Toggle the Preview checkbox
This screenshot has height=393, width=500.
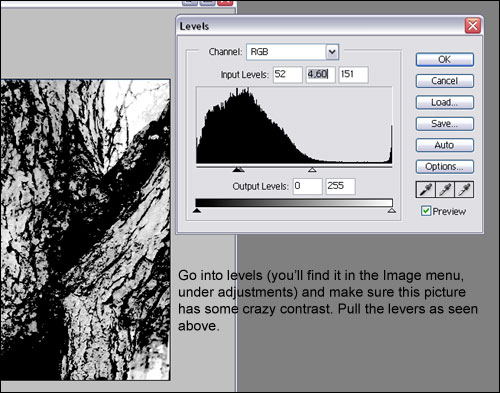click(426, 211)
